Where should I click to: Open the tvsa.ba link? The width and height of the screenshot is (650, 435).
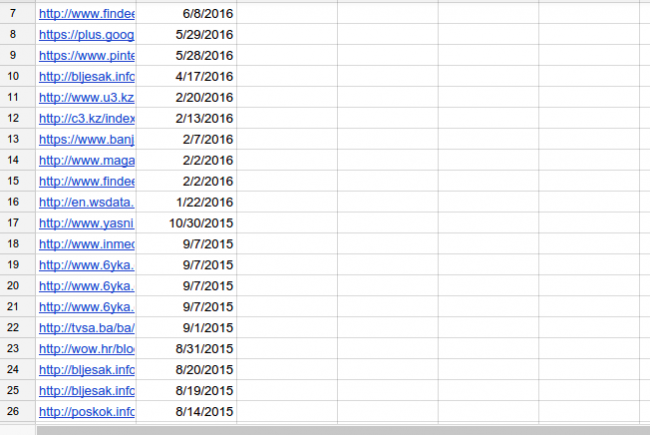(86, 327)
